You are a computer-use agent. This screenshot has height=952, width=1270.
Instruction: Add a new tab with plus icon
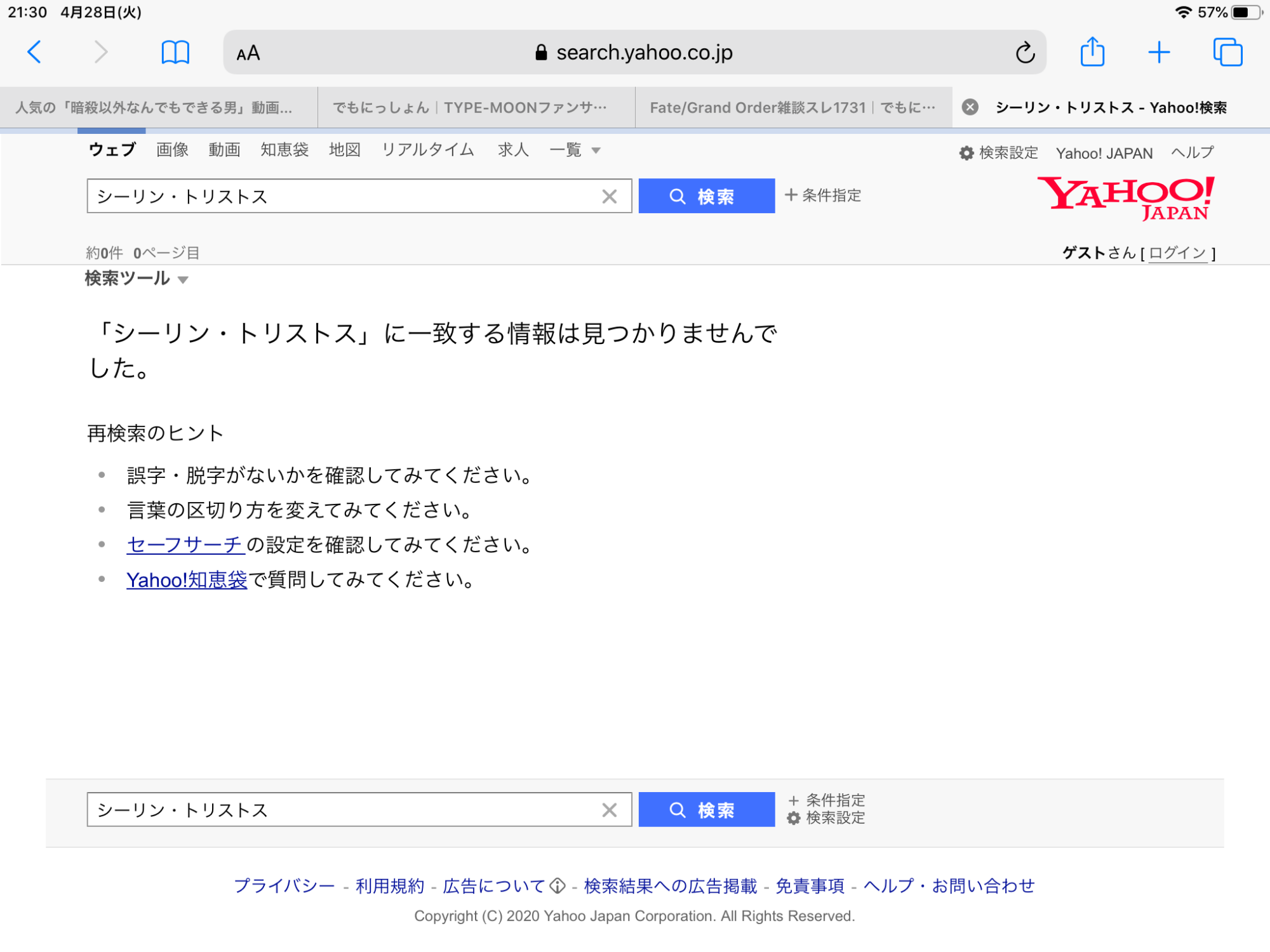coord(1159,52)
